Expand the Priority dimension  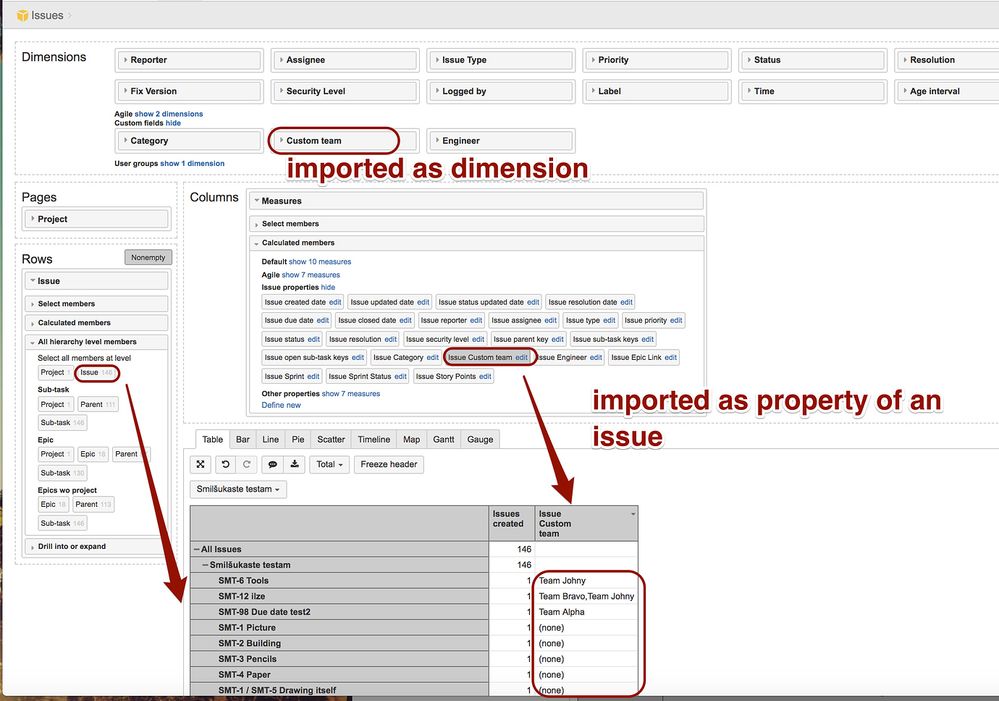pyautogui.click(x=657, y=60)
